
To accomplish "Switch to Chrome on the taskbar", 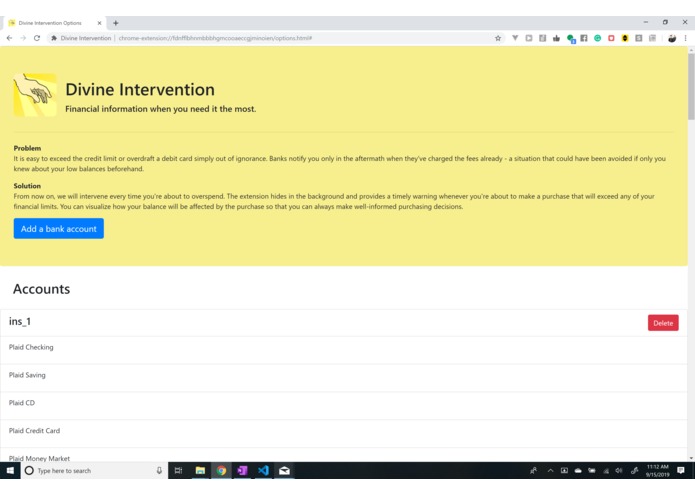I will click(x=221, y=471).
